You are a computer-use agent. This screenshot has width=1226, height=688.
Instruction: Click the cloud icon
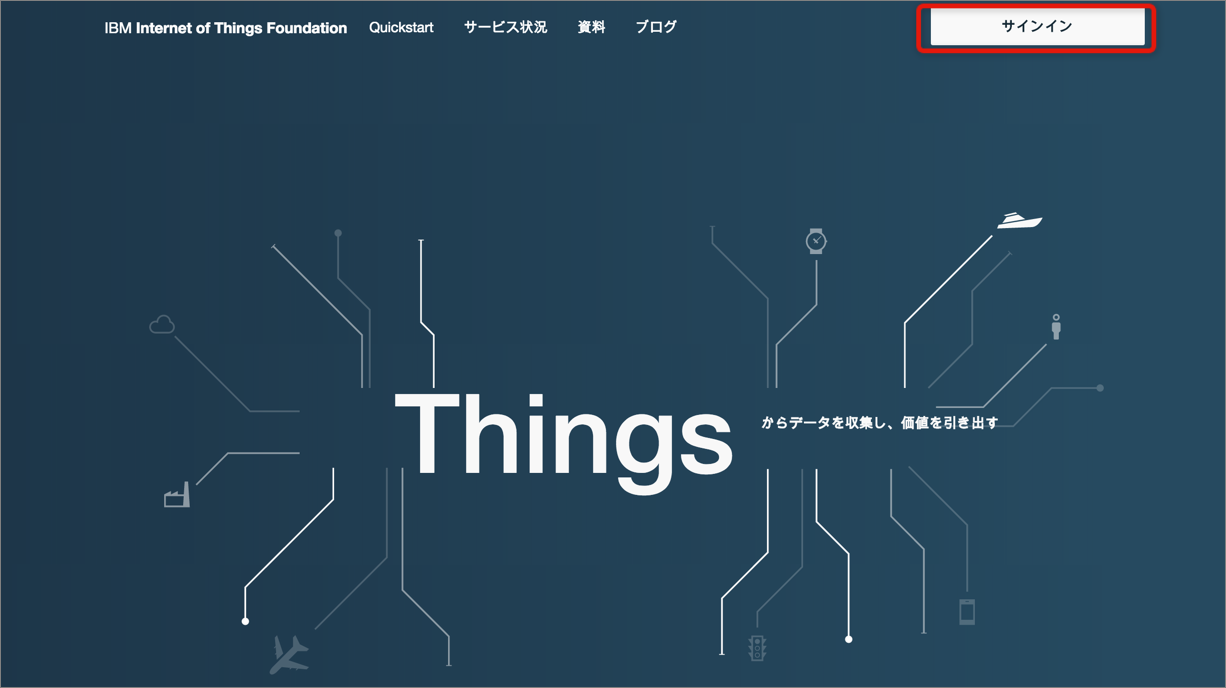tap(162, 324)
